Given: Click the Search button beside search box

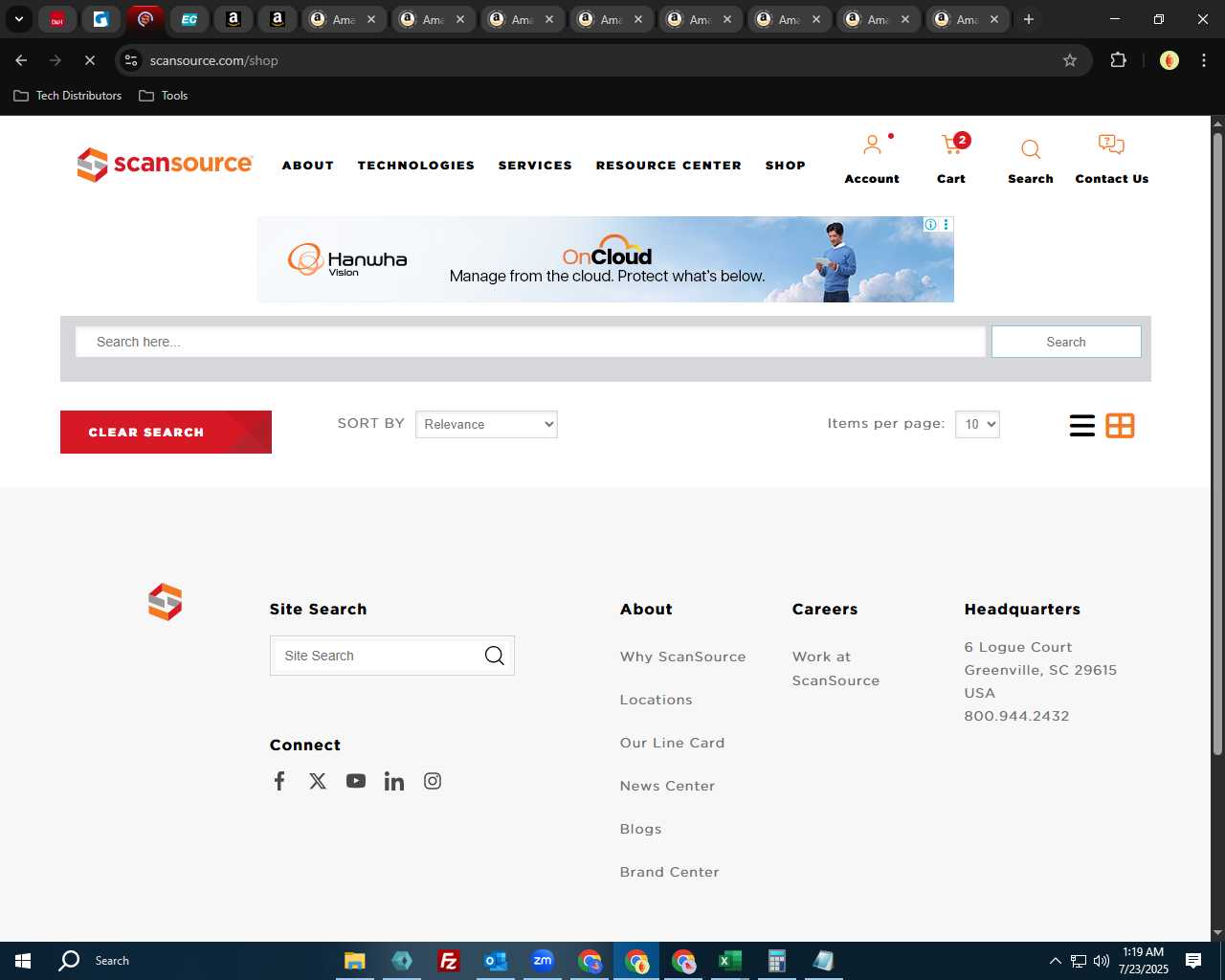Looking at the screenshot, I should point(1066,342).
